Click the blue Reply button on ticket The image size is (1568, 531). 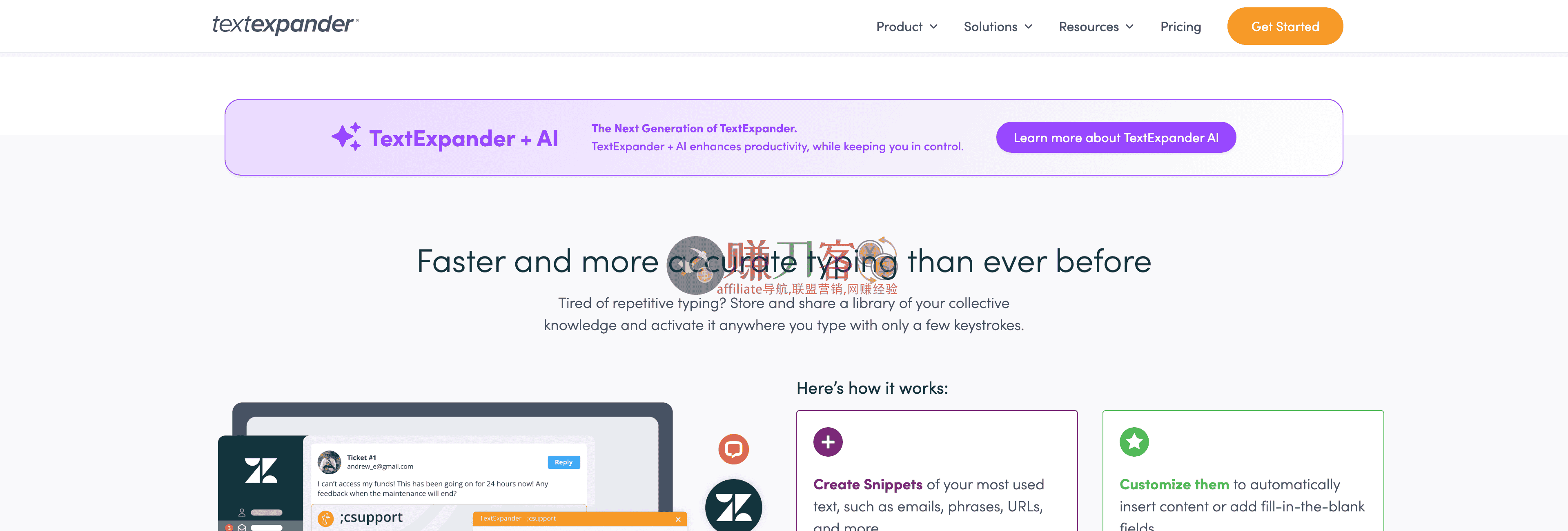tap(563, 462)
